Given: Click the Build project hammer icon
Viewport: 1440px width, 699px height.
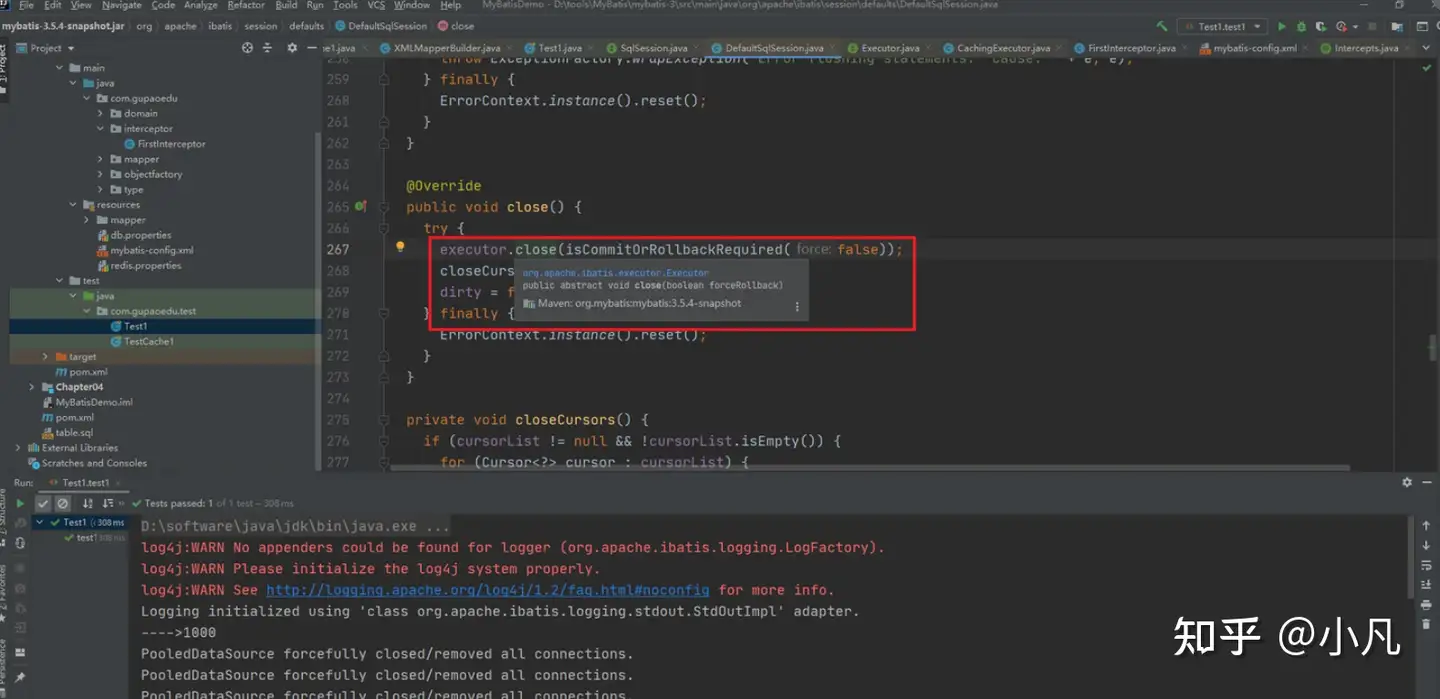Looking at the screenshot, I should [x=1162, y=27].
